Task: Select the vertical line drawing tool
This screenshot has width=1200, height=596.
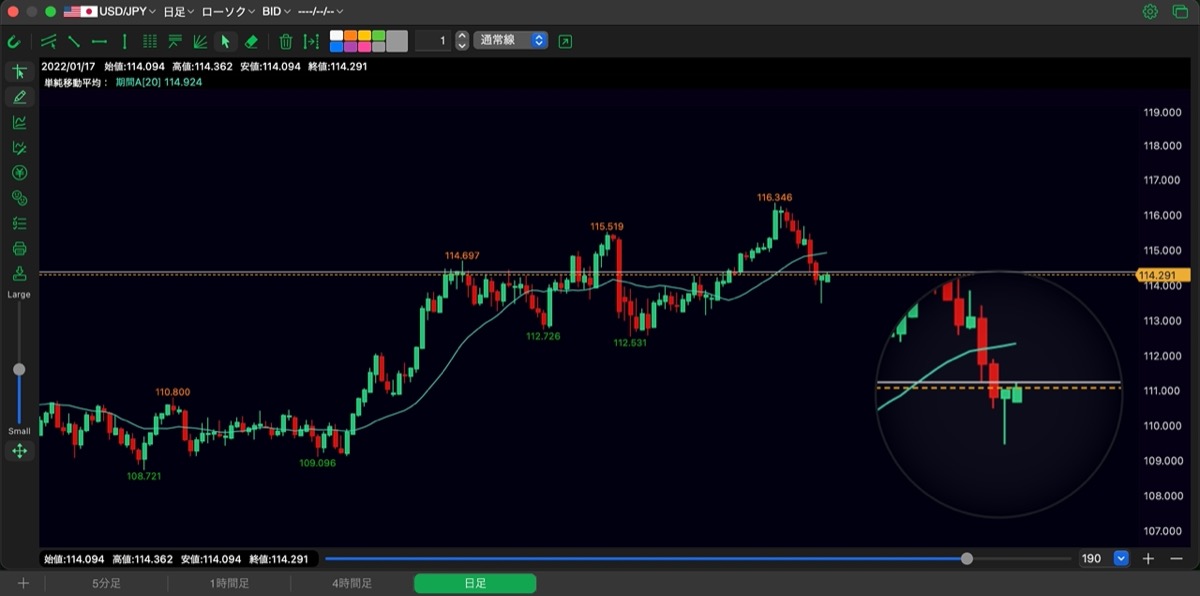Action: coord(124,41)
